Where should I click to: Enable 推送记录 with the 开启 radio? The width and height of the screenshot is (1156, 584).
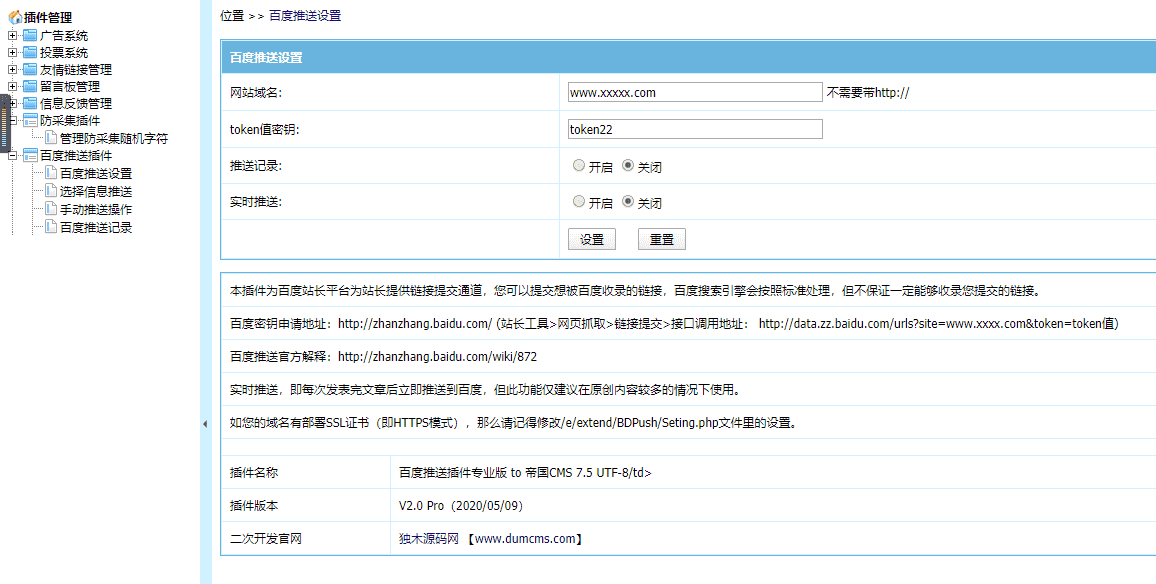point(579,166)
